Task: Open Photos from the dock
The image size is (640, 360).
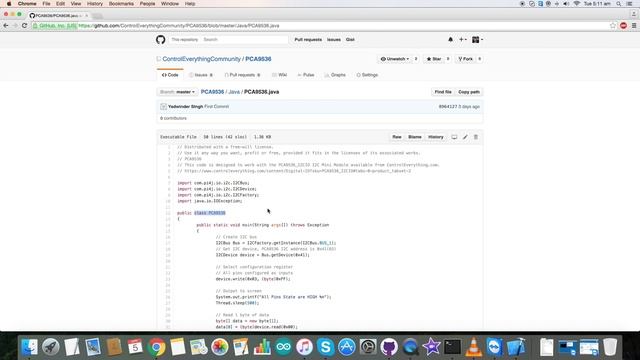Action: point(220,347)
